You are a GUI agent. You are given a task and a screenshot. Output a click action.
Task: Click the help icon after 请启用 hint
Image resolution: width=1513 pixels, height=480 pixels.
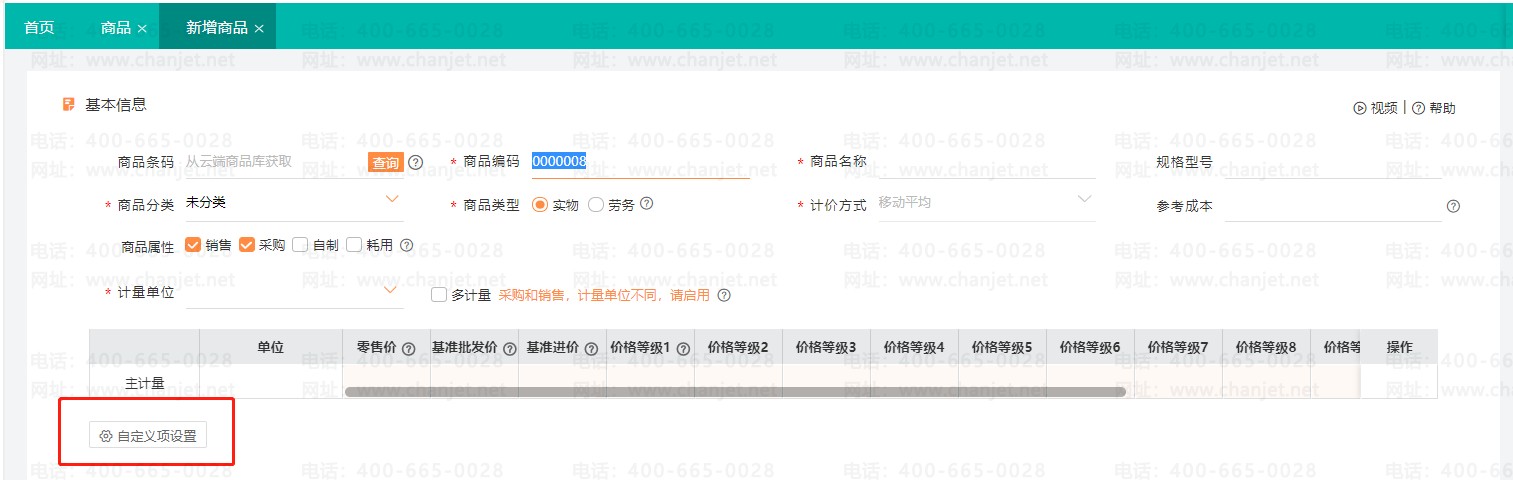724,295
